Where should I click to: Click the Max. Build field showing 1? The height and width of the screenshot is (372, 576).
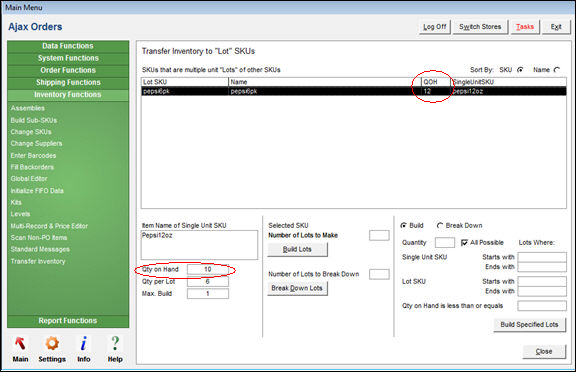208,294
